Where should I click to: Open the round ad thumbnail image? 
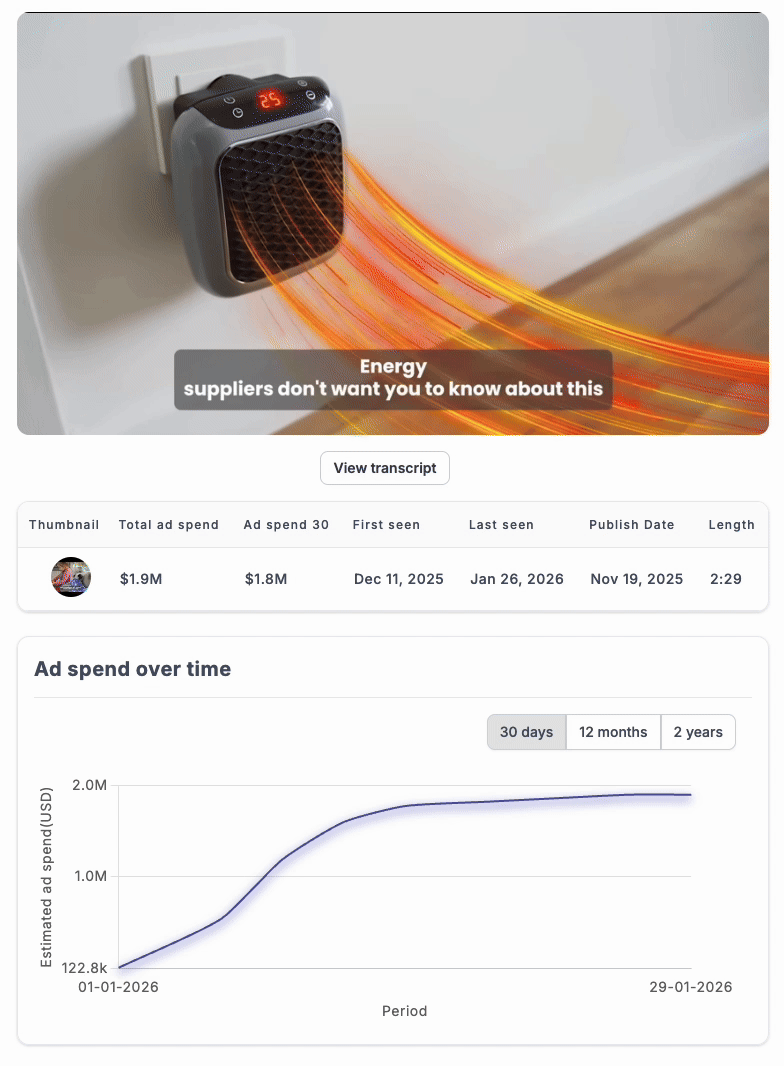point(71,577)
